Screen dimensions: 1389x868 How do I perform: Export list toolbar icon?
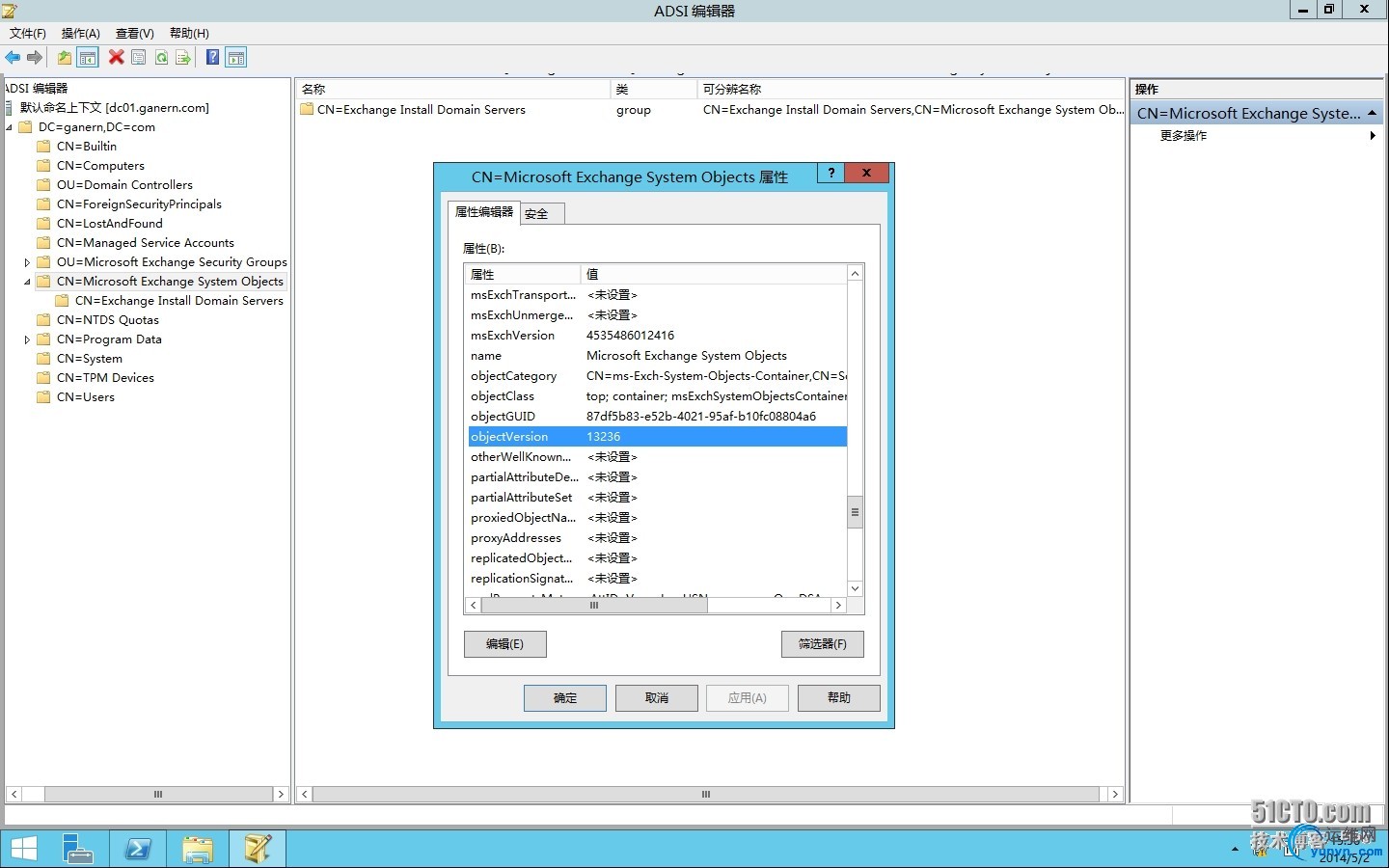[183, 58]
